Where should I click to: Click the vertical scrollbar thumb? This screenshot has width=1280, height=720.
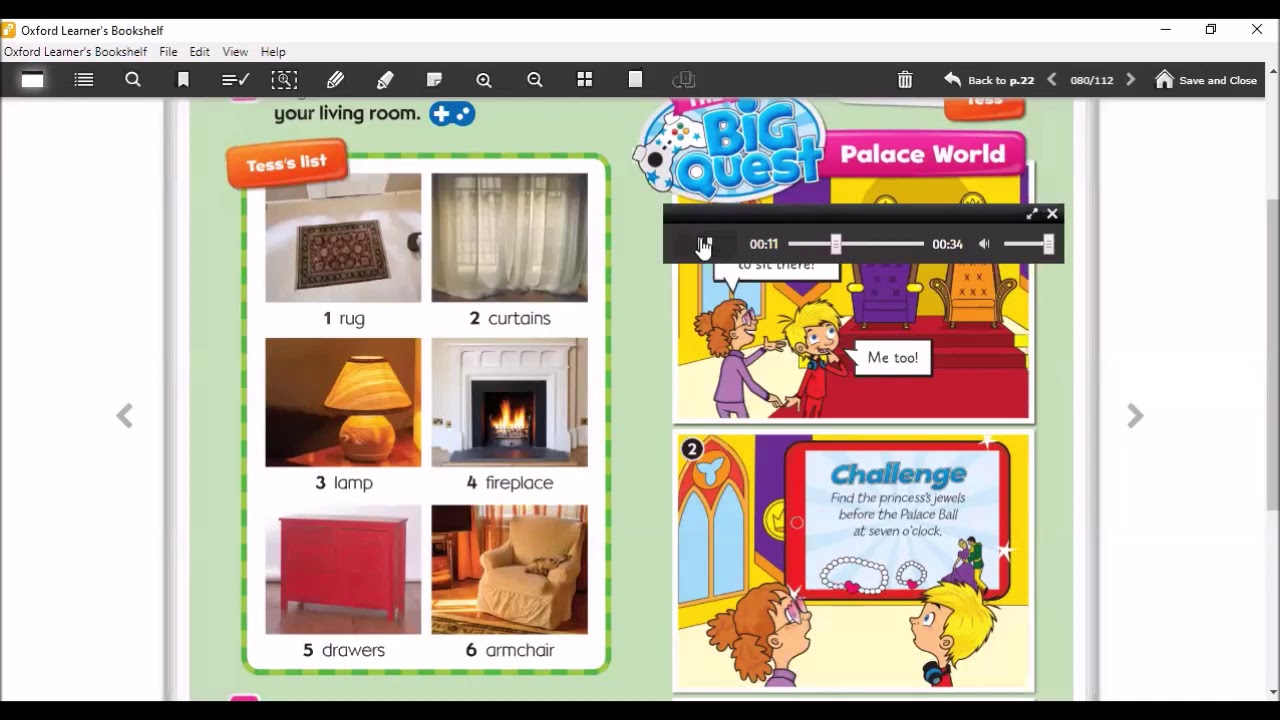tap(1272, 355)
